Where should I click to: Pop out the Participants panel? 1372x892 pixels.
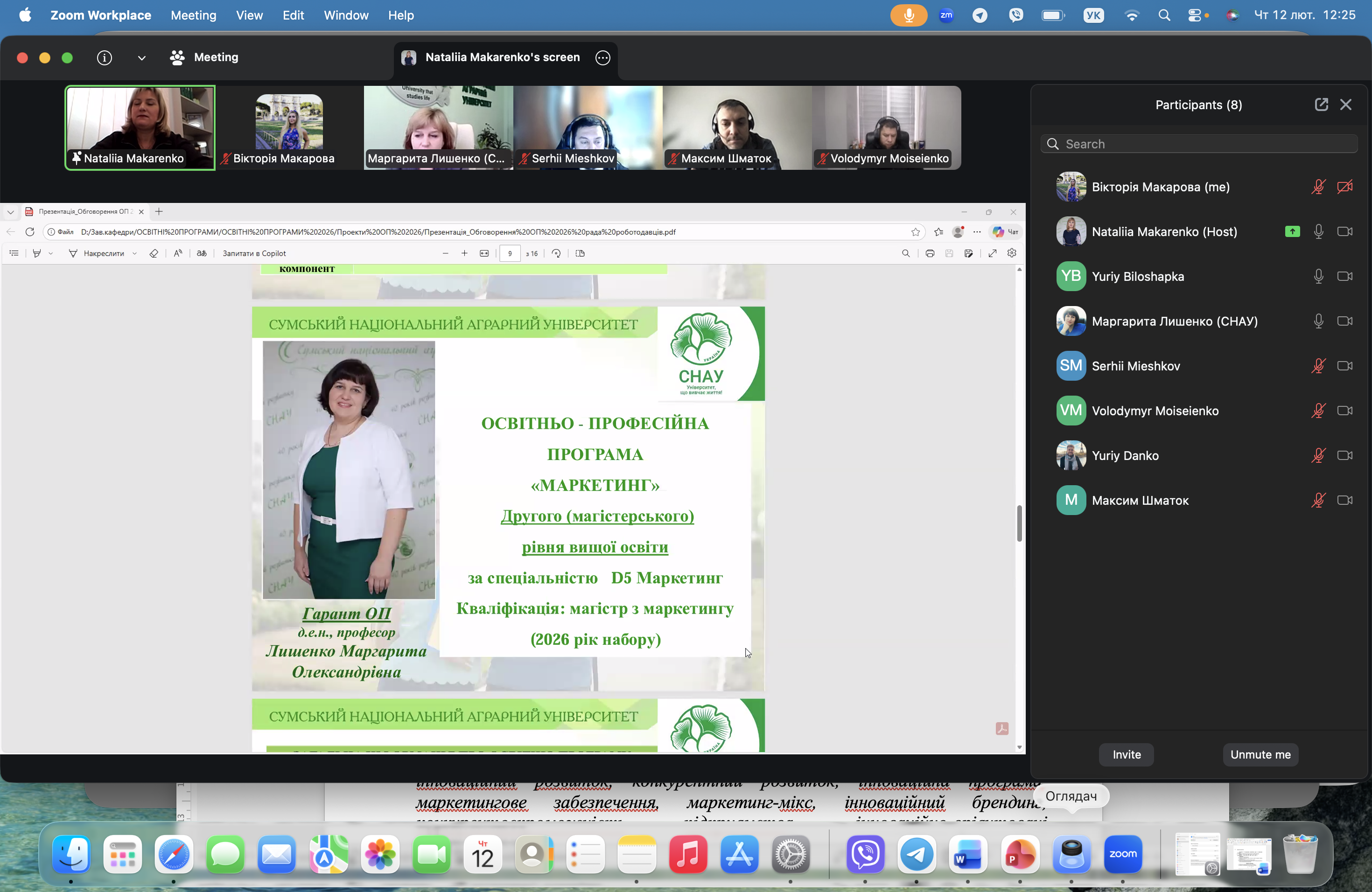(x=1321, y=105)
